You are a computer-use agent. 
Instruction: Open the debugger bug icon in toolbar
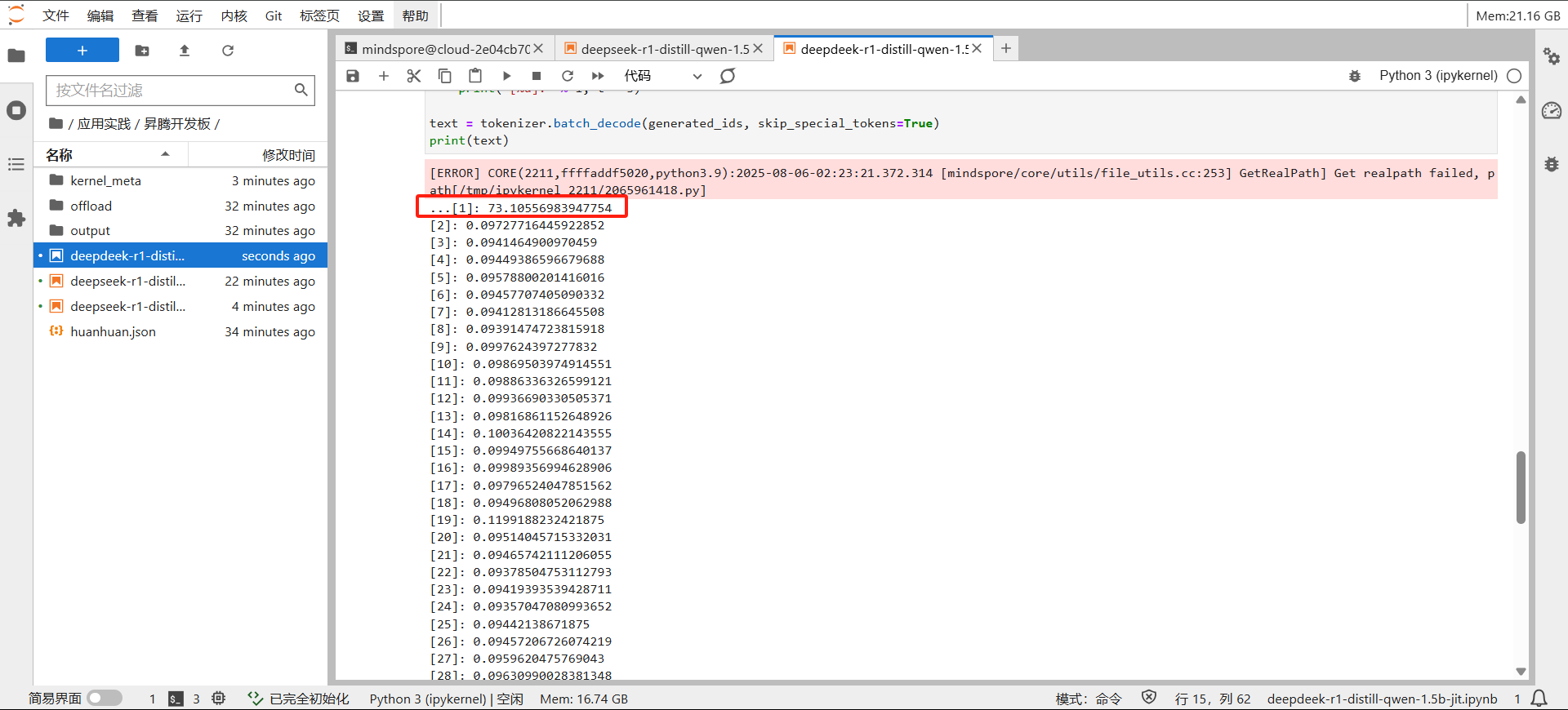coord(1355,76)
